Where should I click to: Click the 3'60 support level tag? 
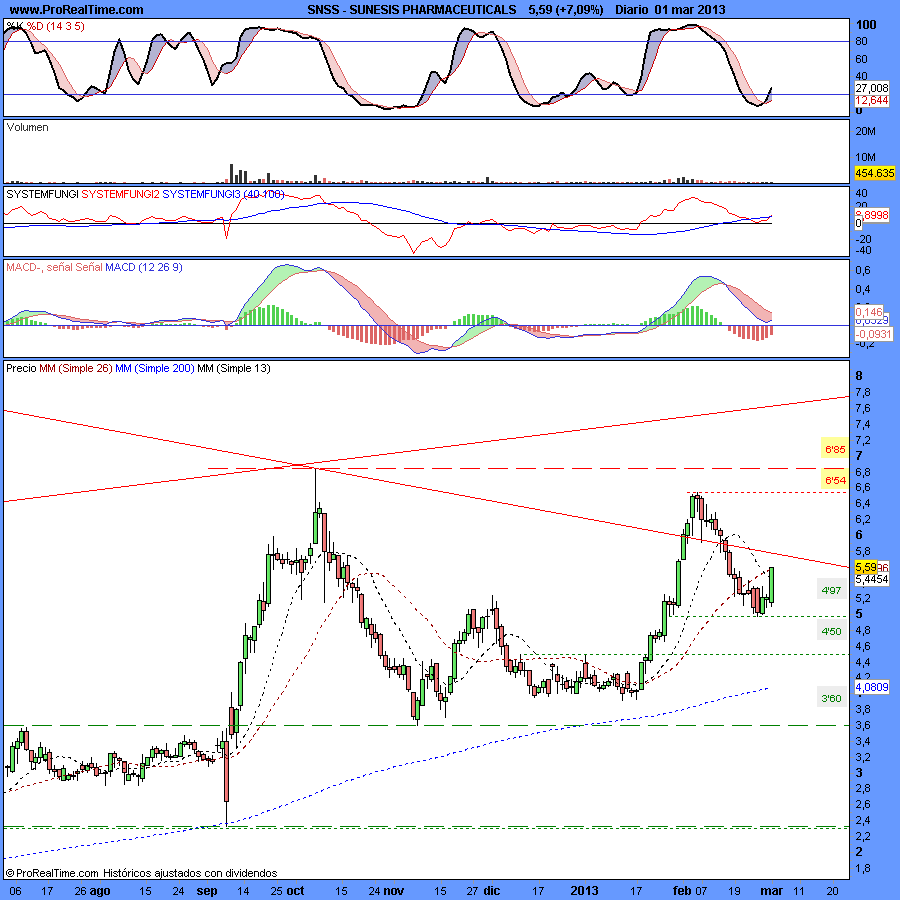(831, 698)
